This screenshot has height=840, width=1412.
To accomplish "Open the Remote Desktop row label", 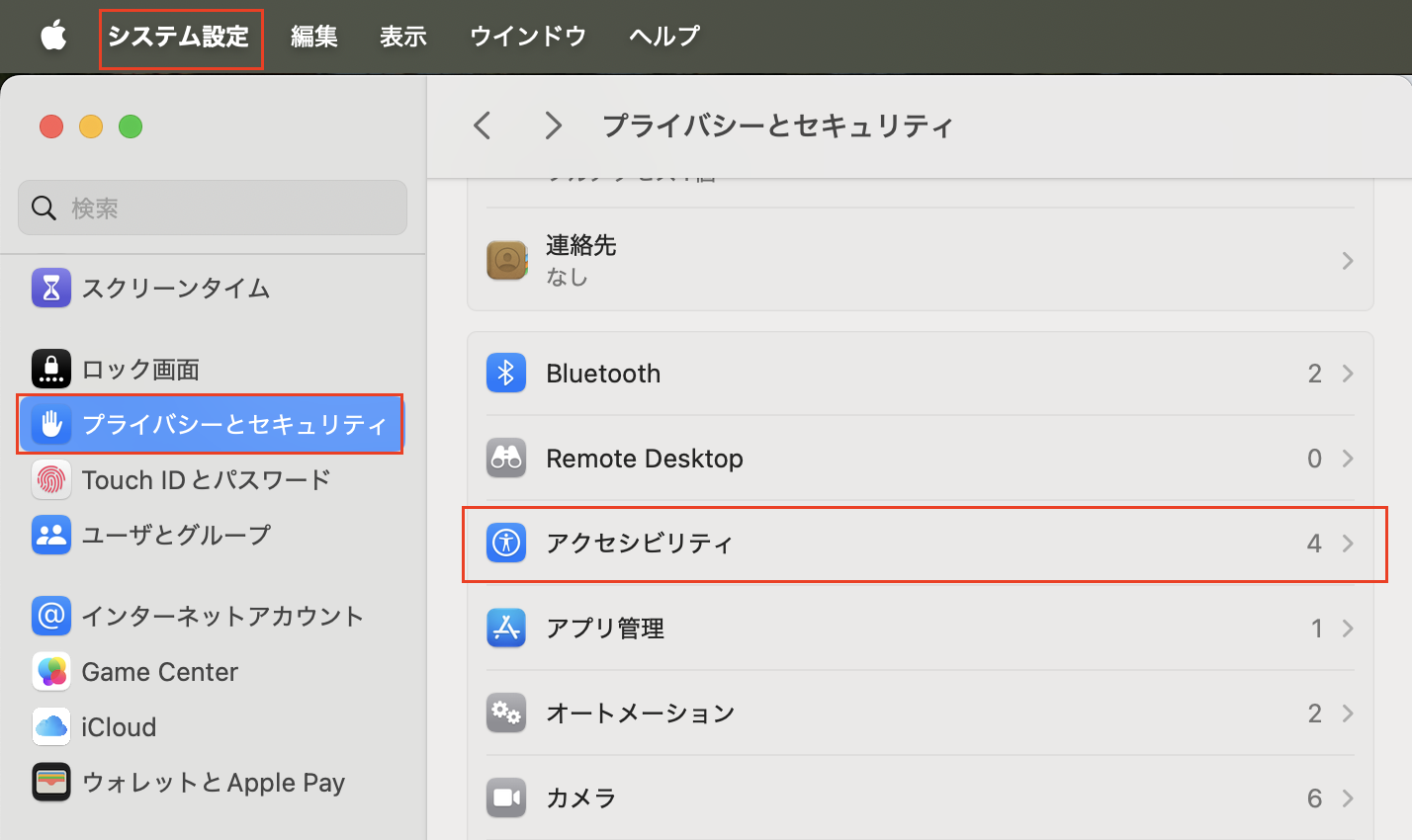I will 645,459.
